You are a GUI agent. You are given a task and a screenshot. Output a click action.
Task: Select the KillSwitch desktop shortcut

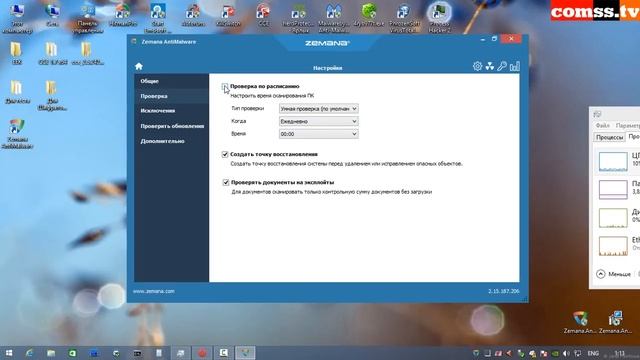pos(228,16)
